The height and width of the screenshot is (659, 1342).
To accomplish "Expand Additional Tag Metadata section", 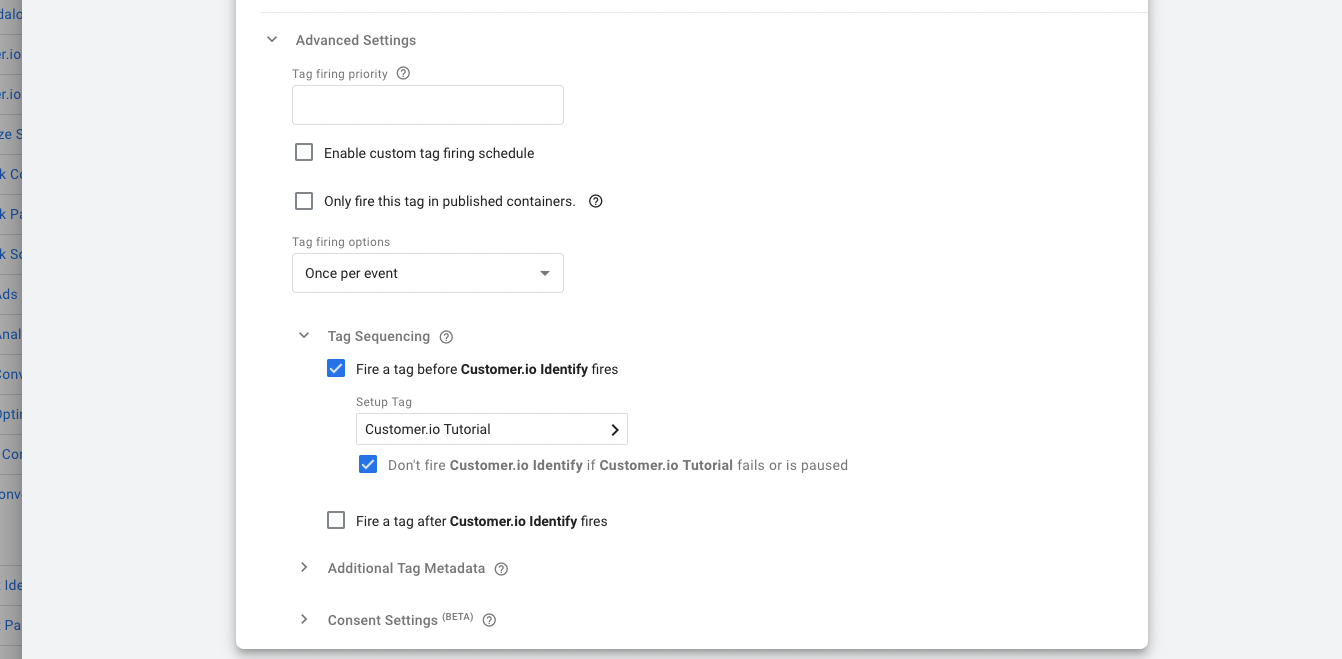I will [304, 568].
